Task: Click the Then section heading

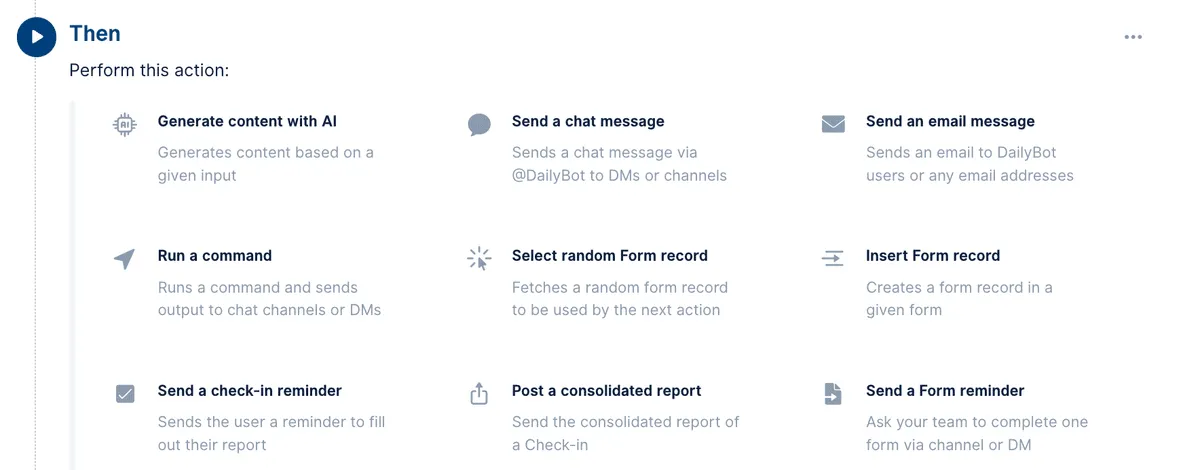Action: click(95, 33)
